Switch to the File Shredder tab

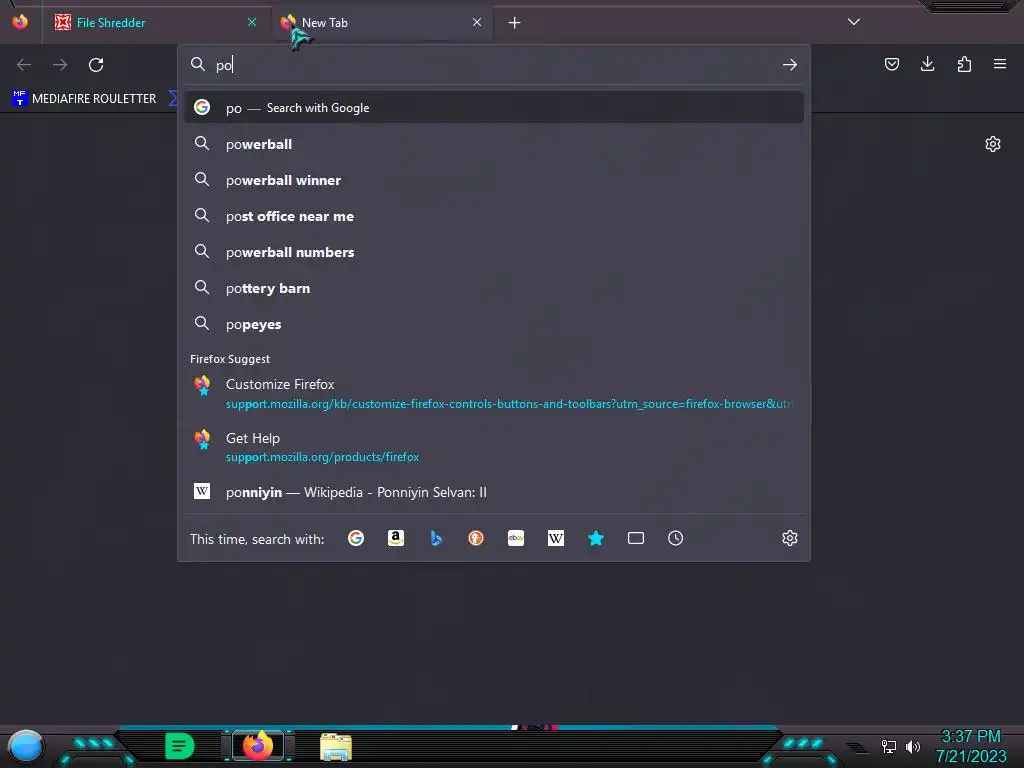pos(156,23)
